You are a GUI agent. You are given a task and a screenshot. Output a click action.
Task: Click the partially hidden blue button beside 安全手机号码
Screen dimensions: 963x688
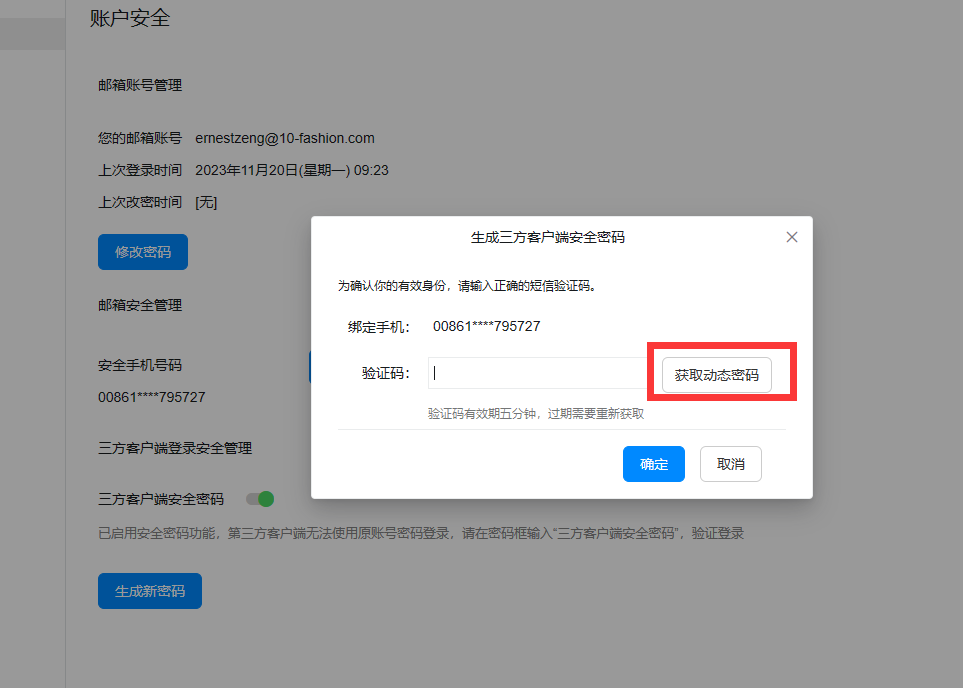(310, 366)
